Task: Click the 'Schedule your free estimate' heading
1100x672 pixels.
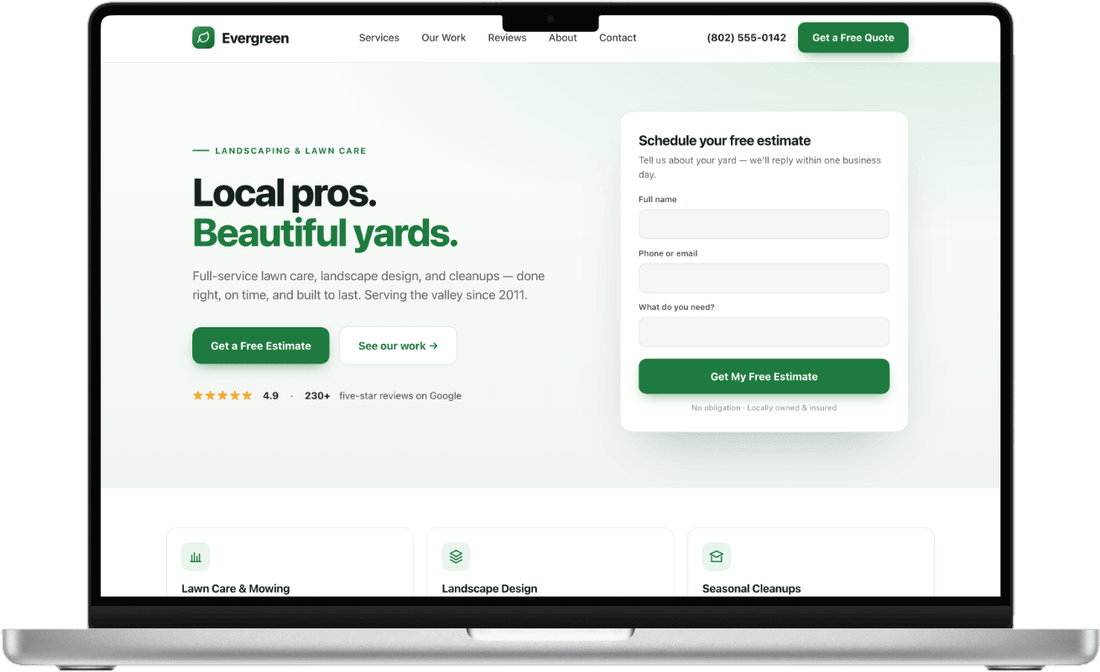Action: click(x=725, y=140)
